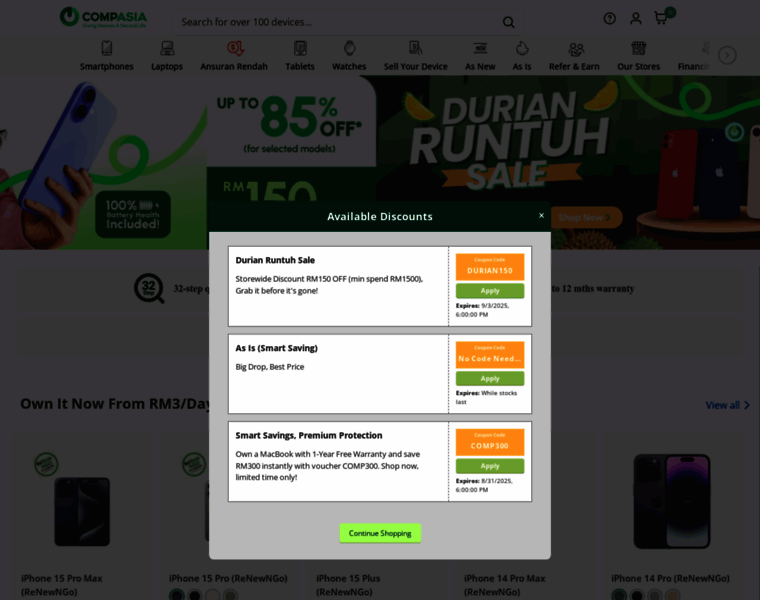Open the Laptops menu label
The height and width of the screenshot is (600, 760).
point(167,66)
